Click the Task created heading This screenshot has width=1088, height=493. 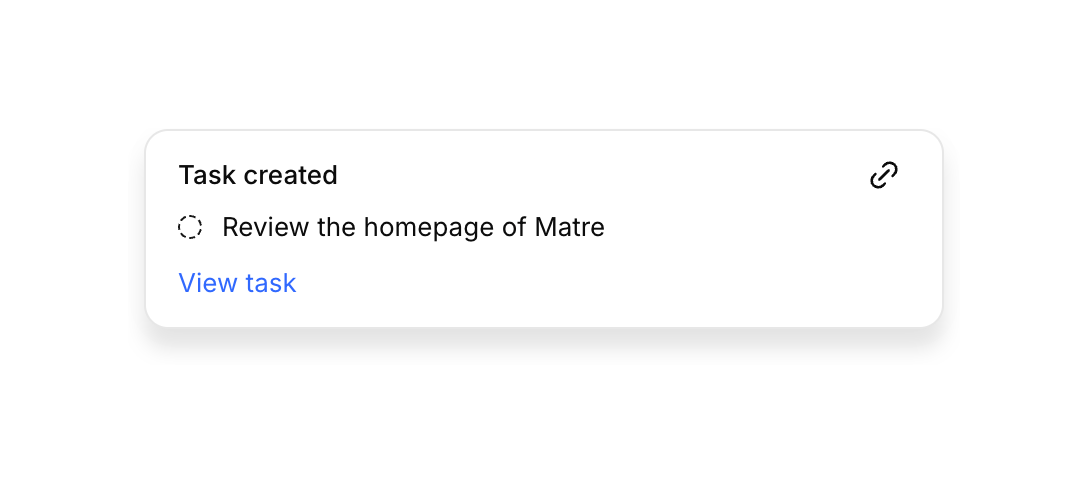258,176
